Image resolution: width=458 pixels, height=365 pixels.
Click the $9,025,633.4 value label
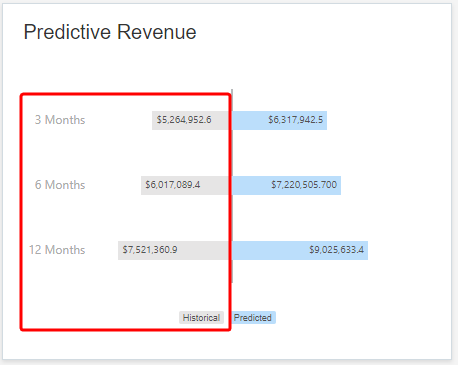337,250
